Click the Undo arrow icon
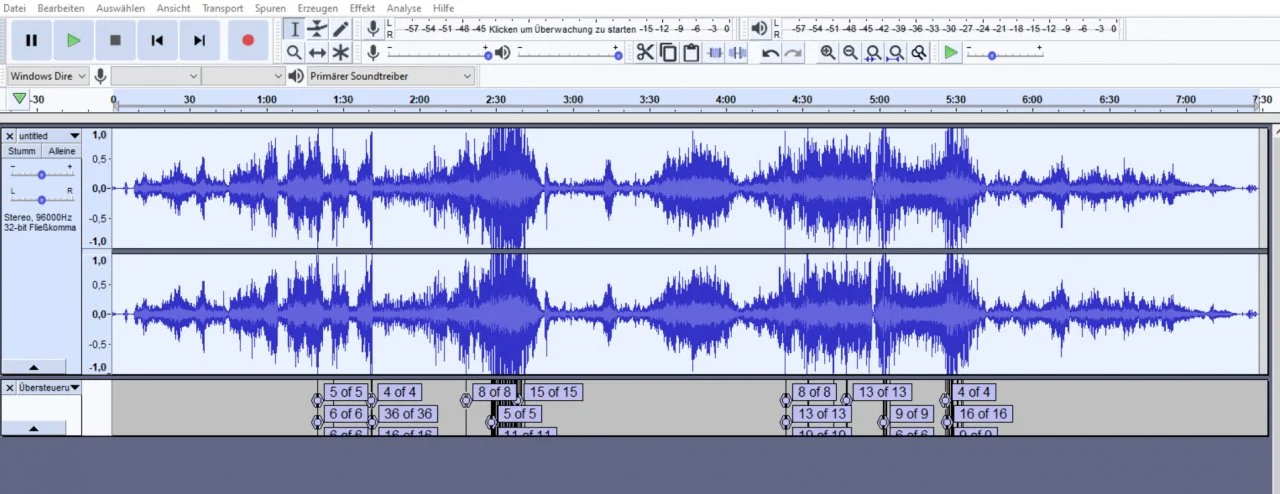This screenshot has width=1280, height=494. point(770,52)
